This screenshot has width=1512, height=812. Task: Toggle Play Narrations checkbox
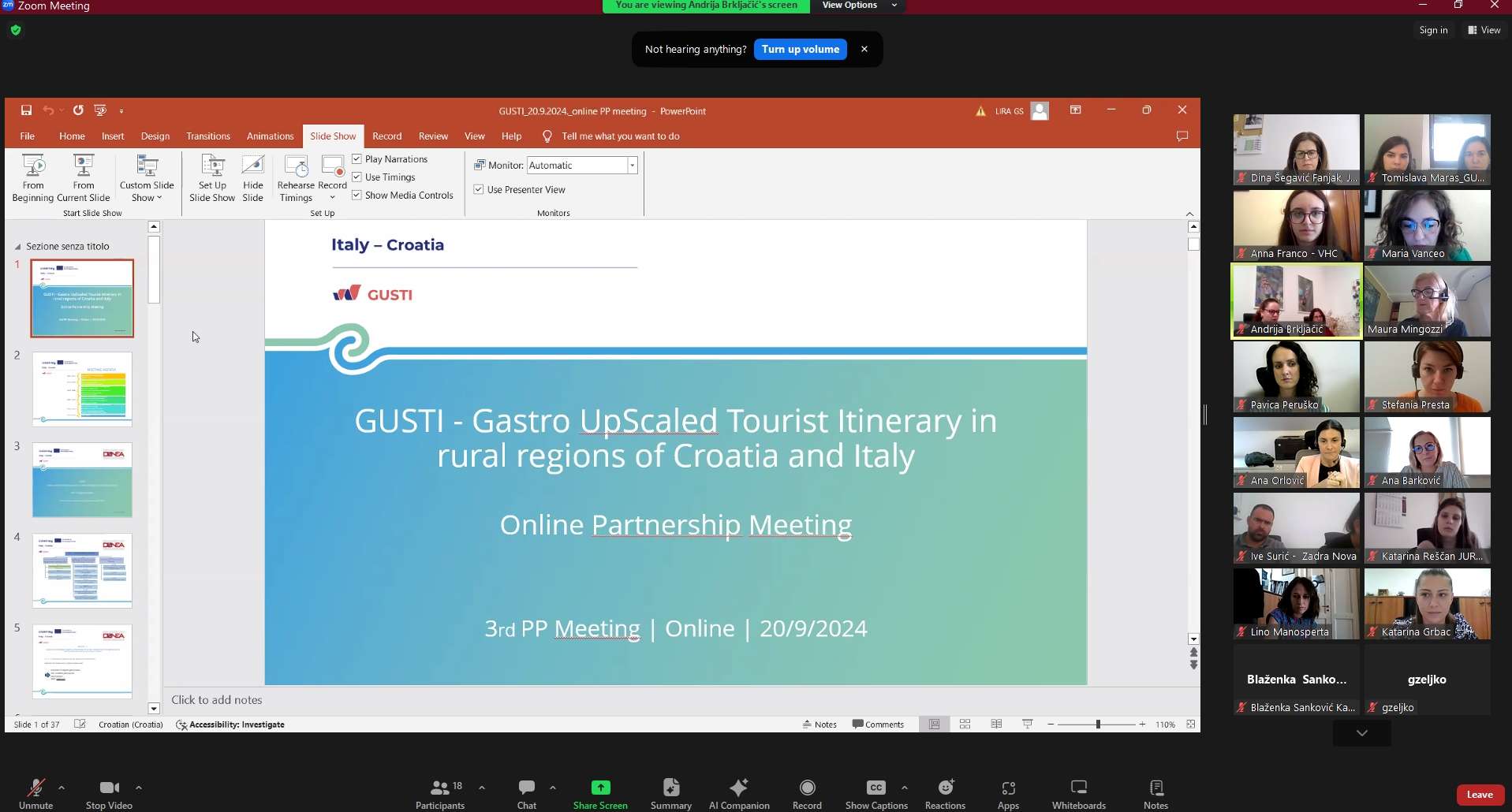[357, 158]
